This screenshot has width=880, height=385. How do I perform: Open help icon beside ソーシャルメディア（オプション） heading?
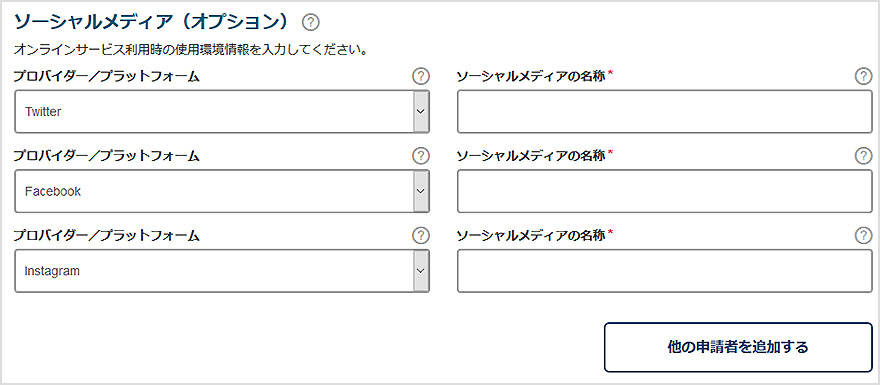click(x=310, y=22)
